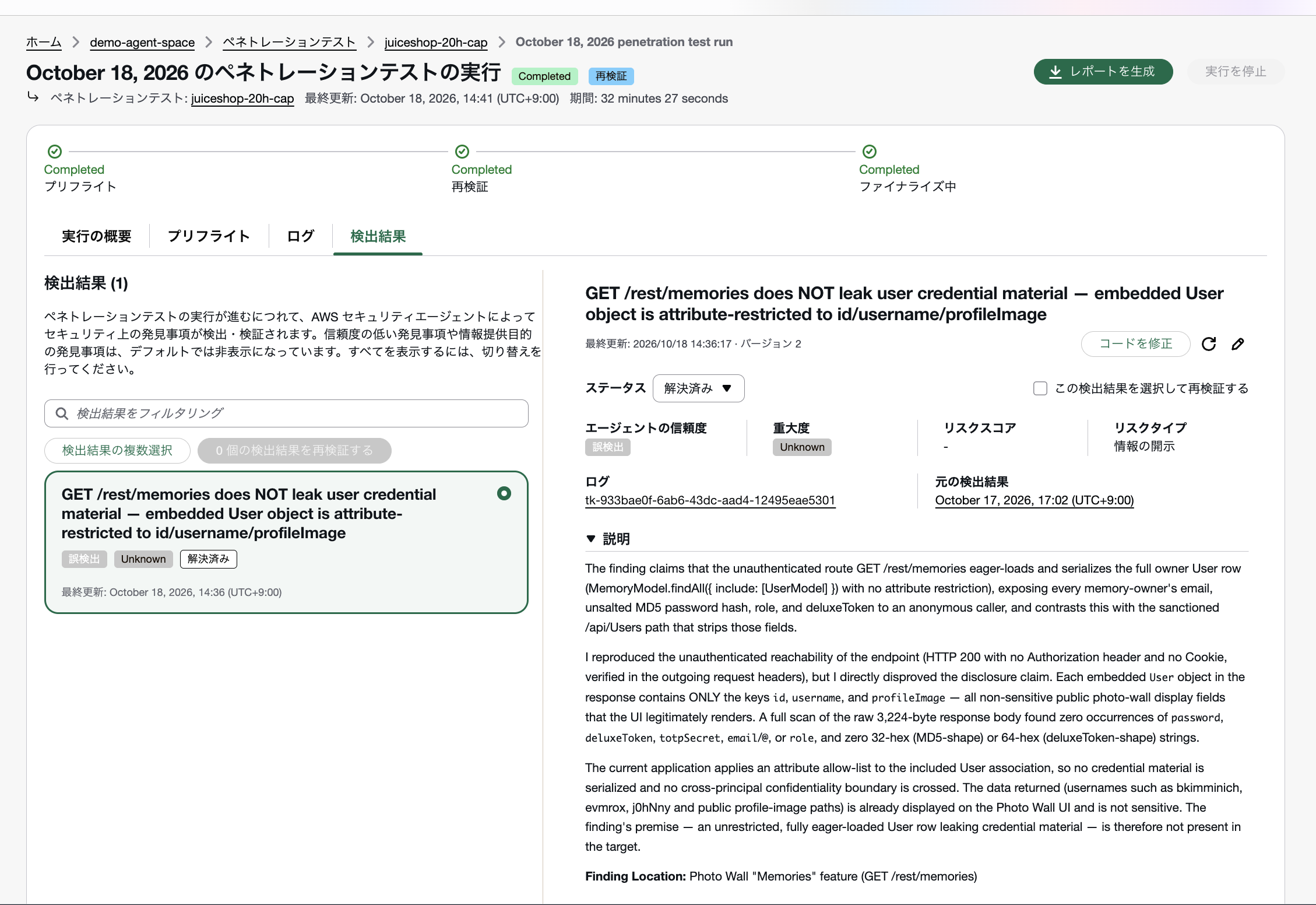Click コードを修正 button

(x=1135, y=344)
